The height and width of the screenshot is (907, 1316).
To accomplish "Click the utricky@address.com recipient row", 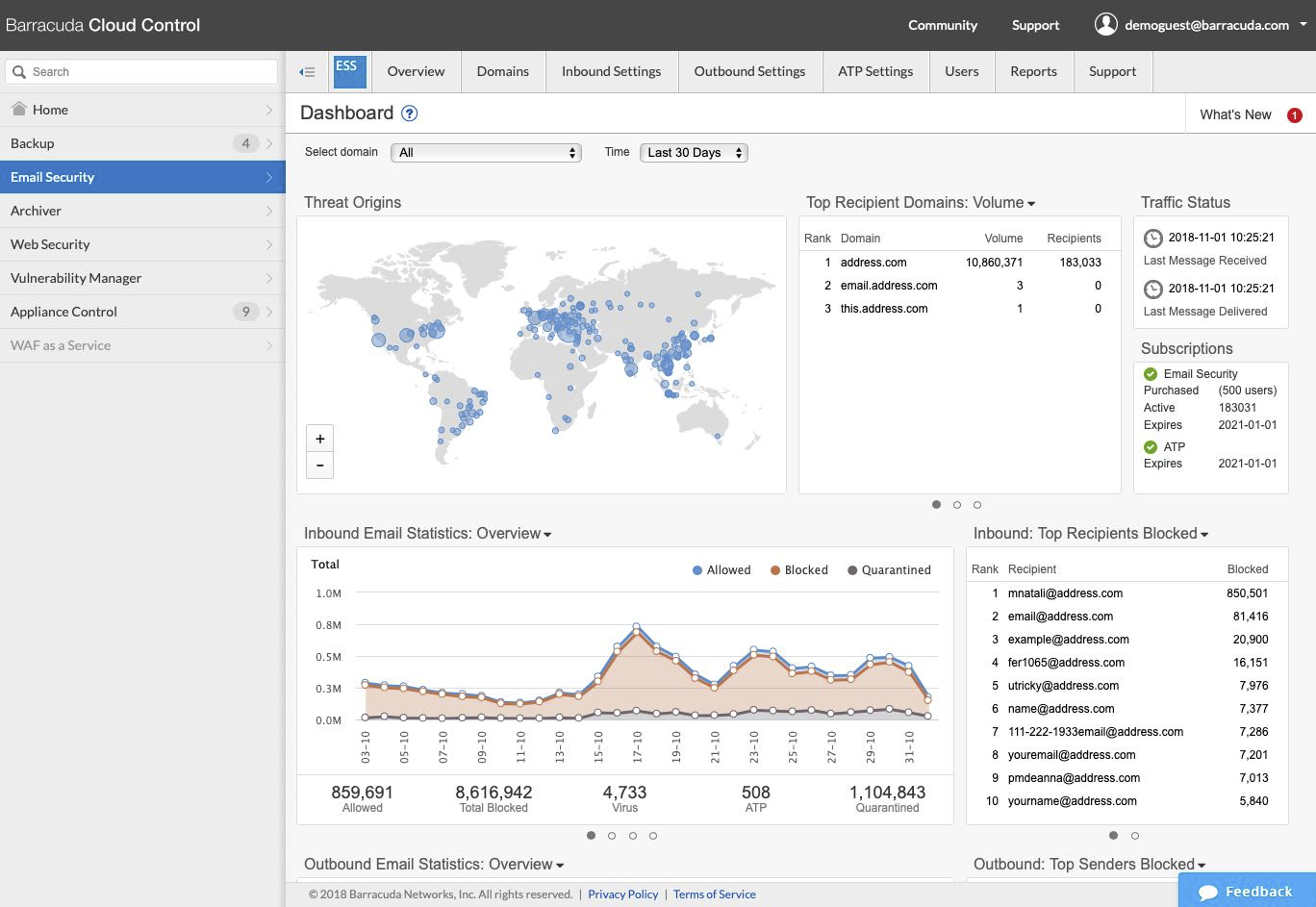I will click(x=1127, y=686).
